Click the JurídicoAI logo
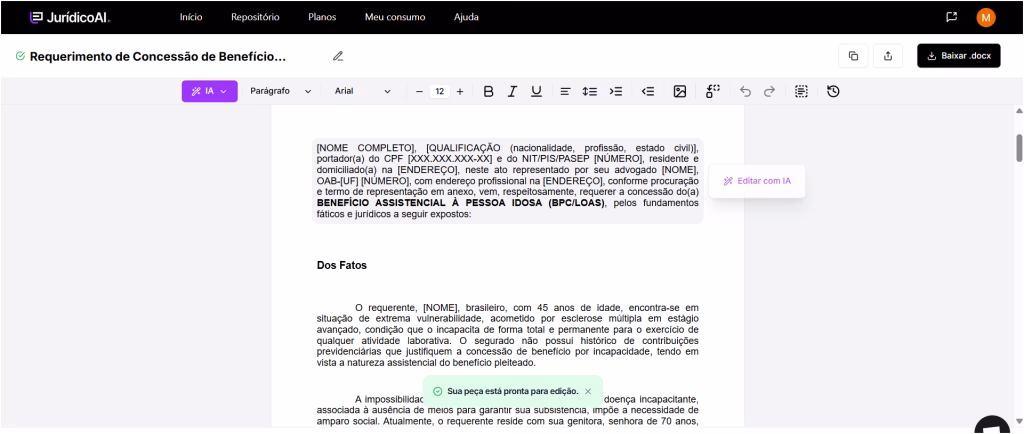This screenshot has height=434, width=1024. [x=70, y=18]
